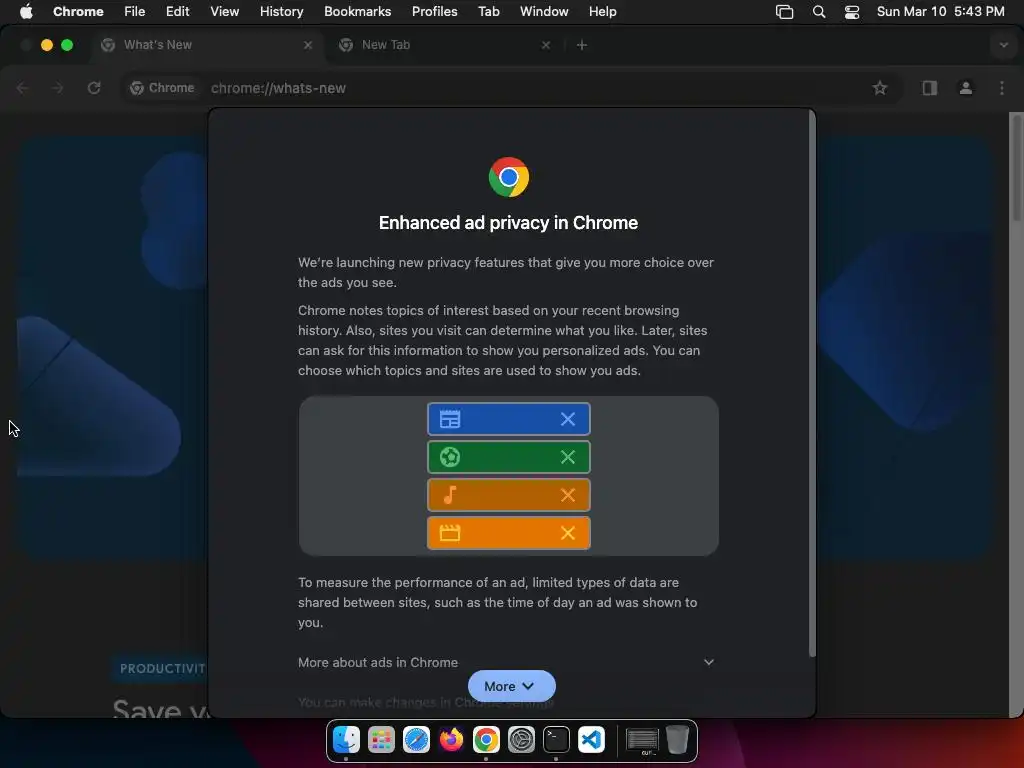
Task: Open the Bookmarks menu
Action: tap(357, 11)
